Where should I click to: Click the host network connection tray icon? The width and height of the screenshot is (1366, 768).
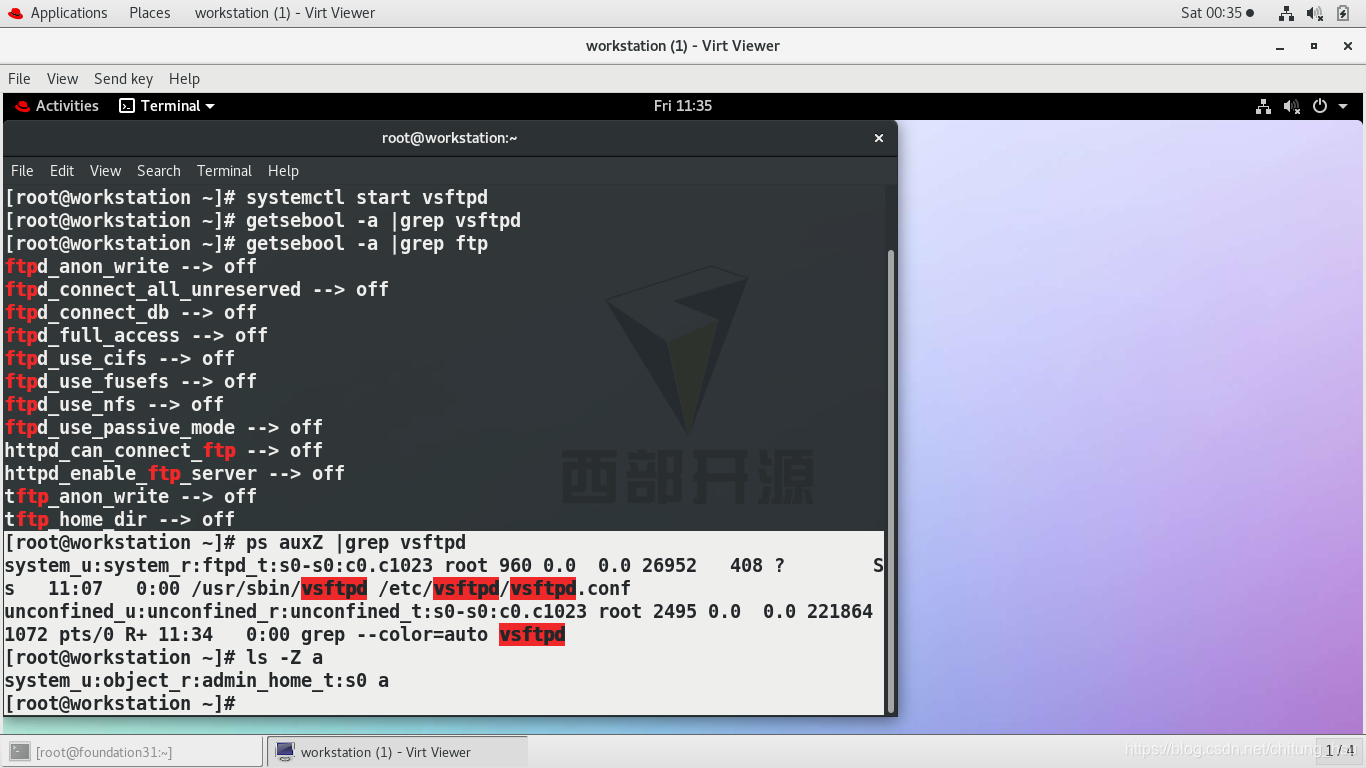tap(1286, 13)
